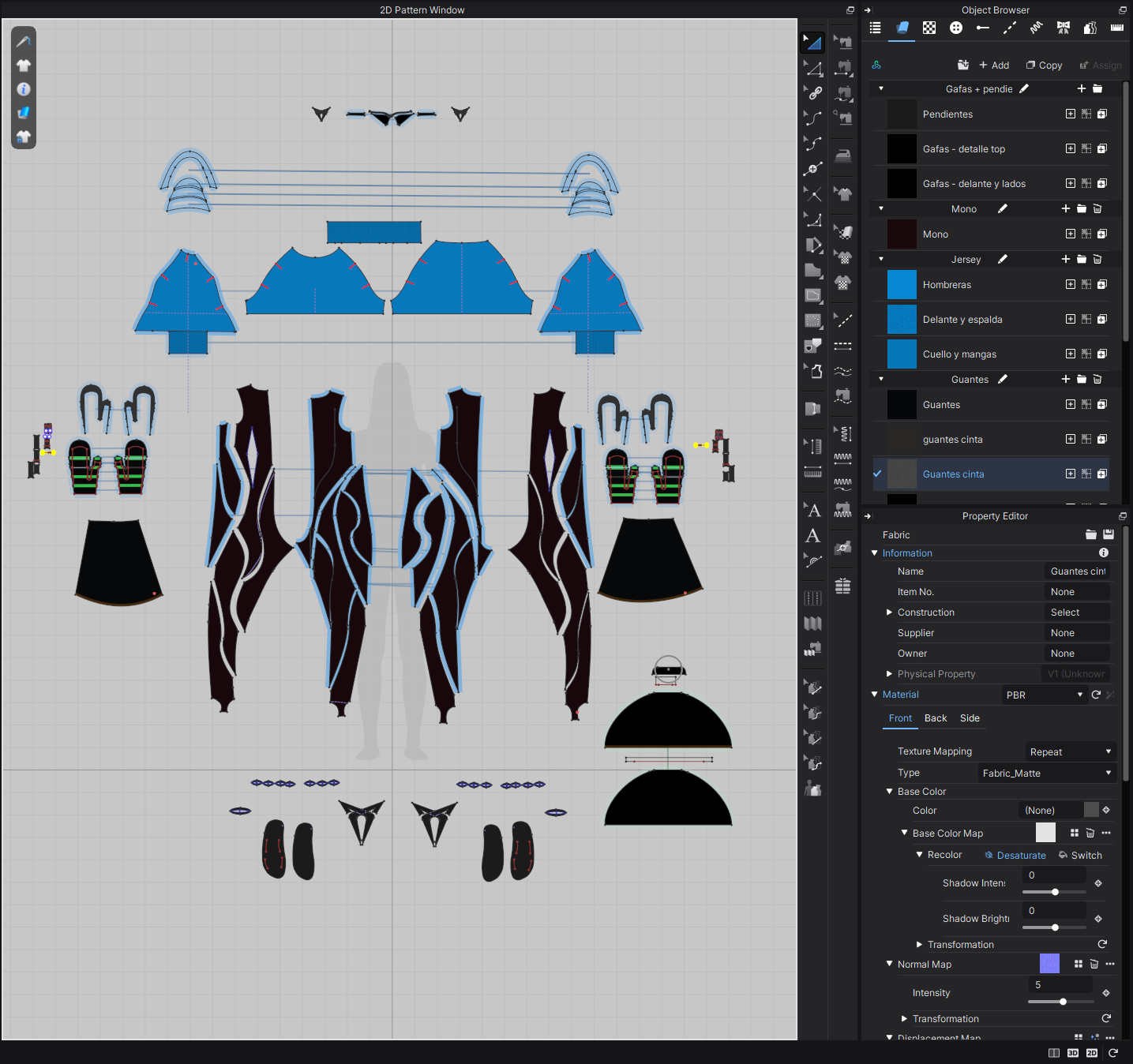Screen dimensions: 1133x1064
Task: Open the Texture Mapping Repeat dropdown
Action: coord(1070,752)
